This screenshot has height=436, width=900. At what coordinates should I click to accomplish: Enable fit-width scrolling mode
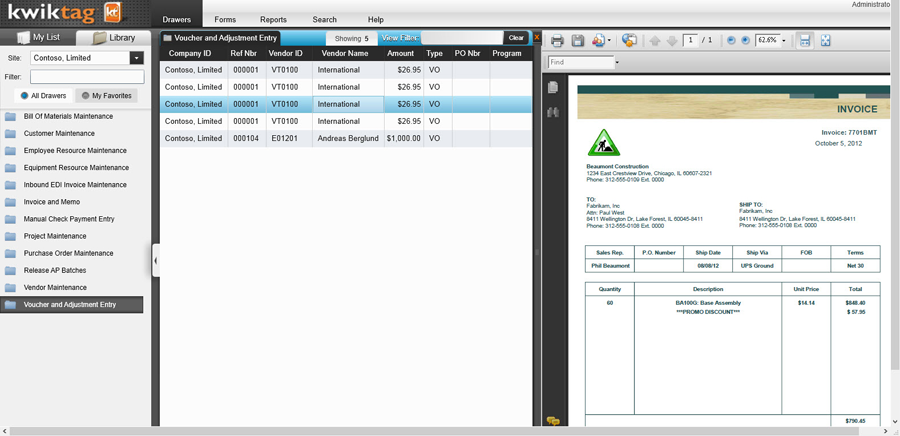[x=804, y=41]
